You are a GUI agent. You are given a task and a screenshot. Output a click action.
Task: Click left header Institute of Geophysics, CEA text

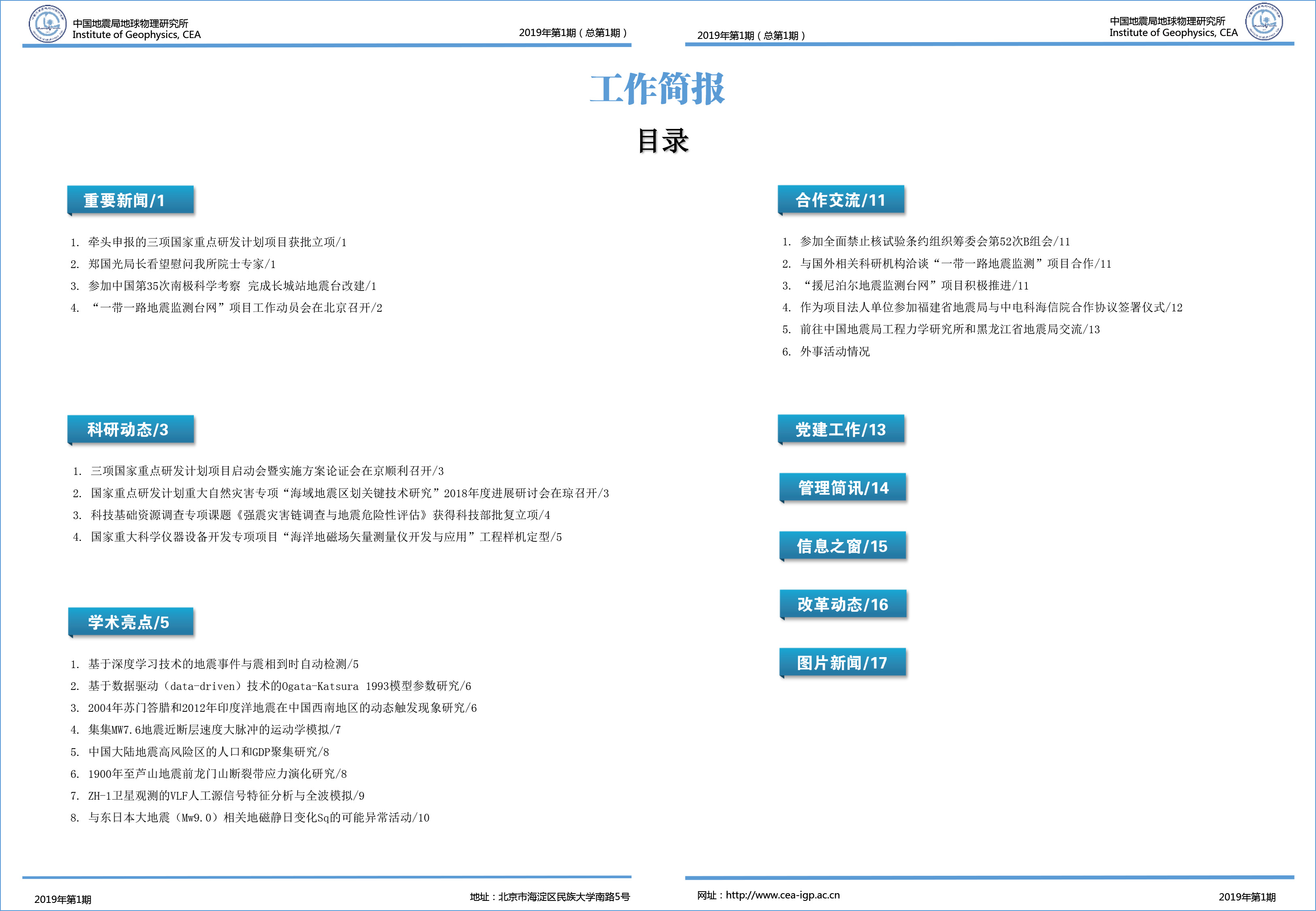point(136,35)
